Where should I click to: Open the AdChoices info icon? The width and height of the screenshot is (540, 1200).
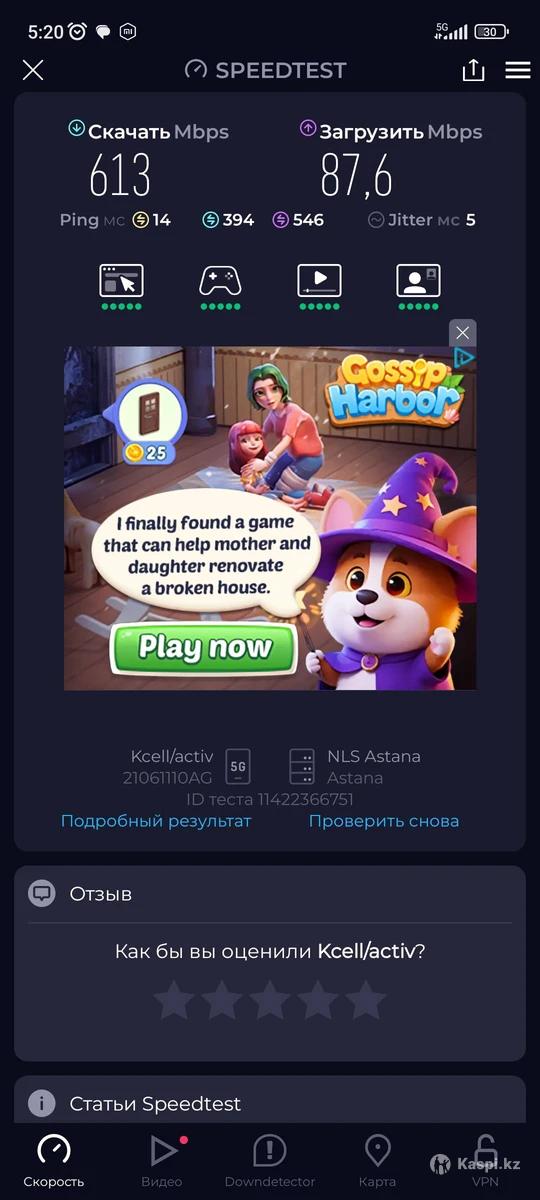coord(464,358)
